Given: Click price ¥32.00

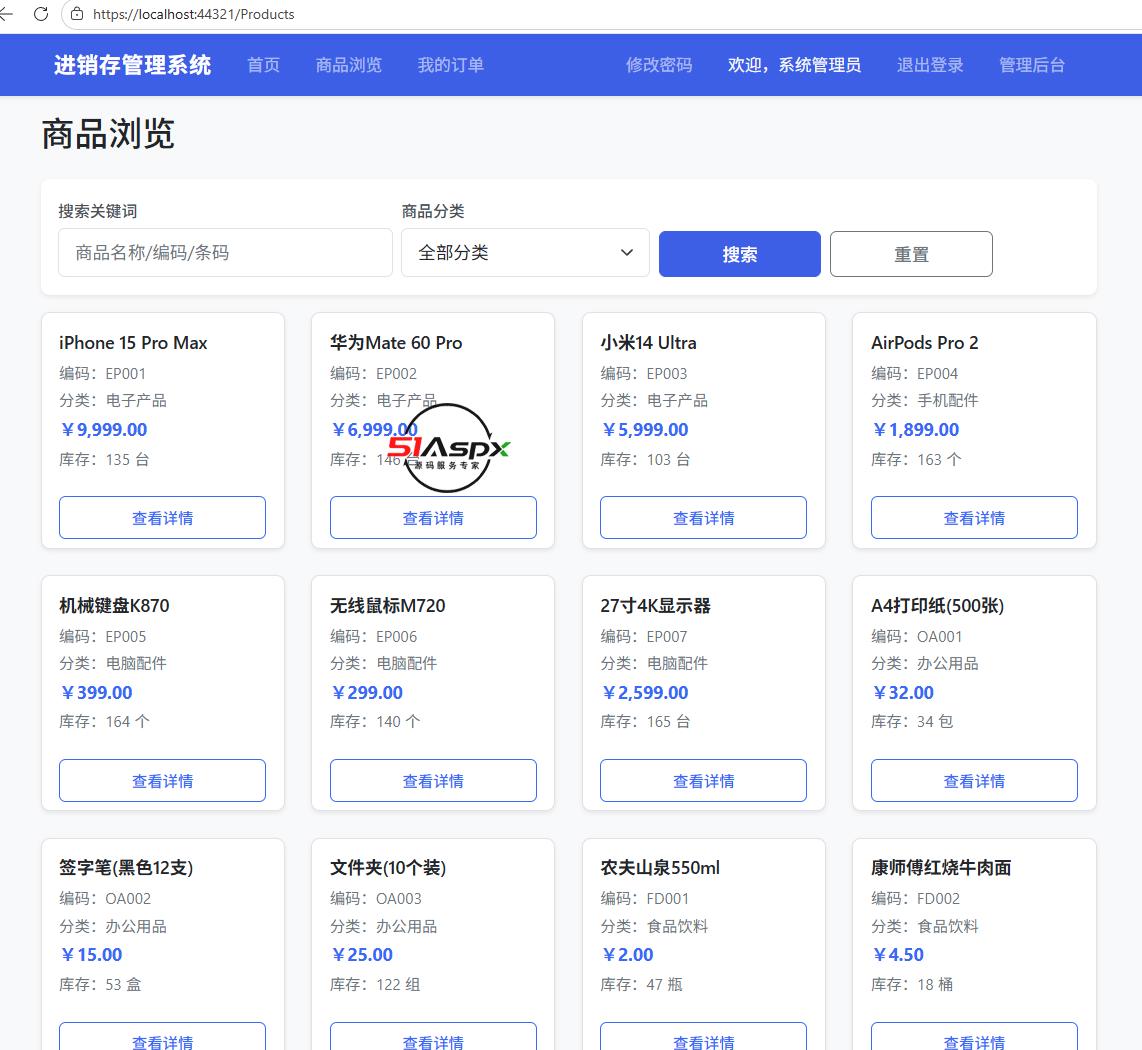Looking at the screenshot, I should [903, 692].
